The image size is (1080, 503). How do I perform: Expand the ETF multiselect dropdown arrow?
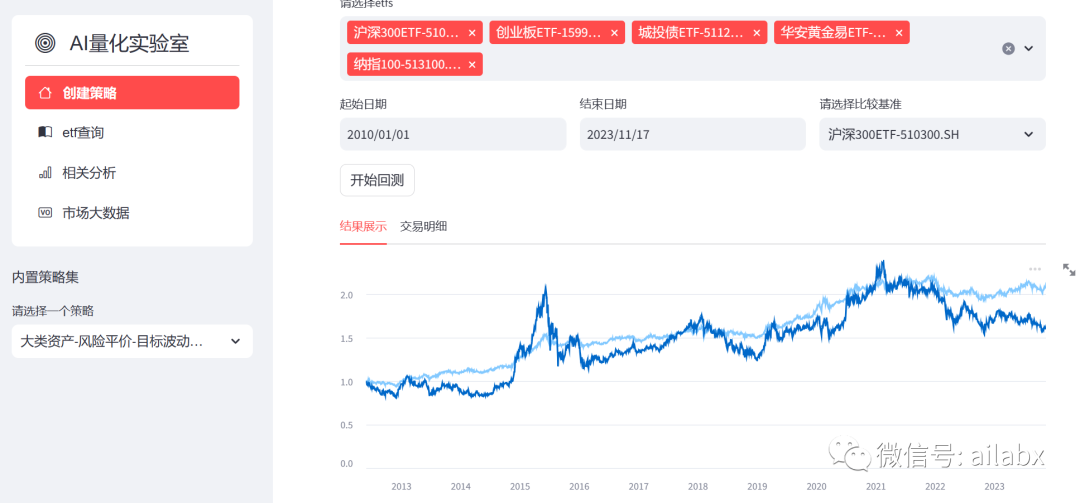click(x=1029, y=48)
